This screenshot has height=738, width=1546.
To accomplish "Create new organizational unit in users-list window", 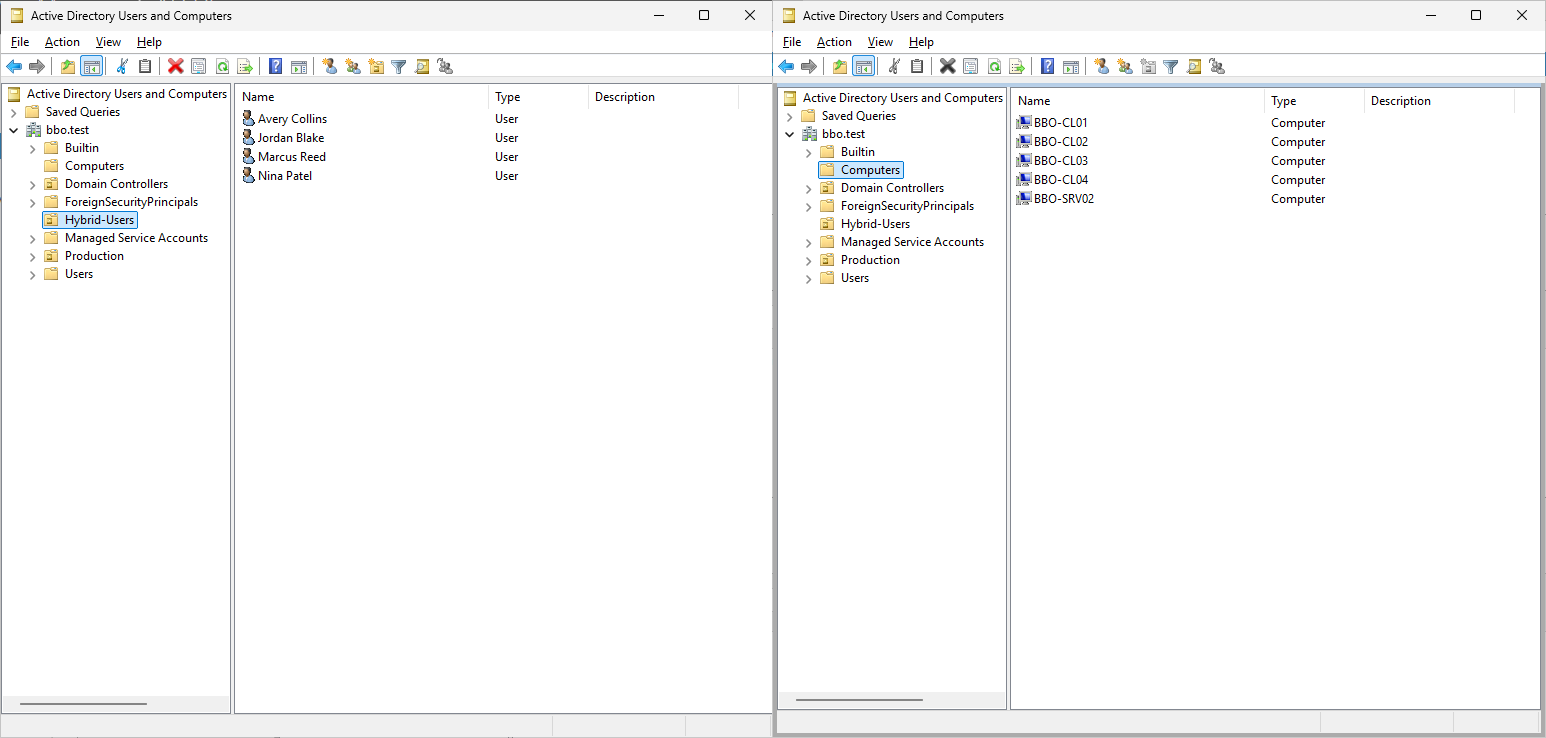I will pyautogui.click(x=376, y=66).
